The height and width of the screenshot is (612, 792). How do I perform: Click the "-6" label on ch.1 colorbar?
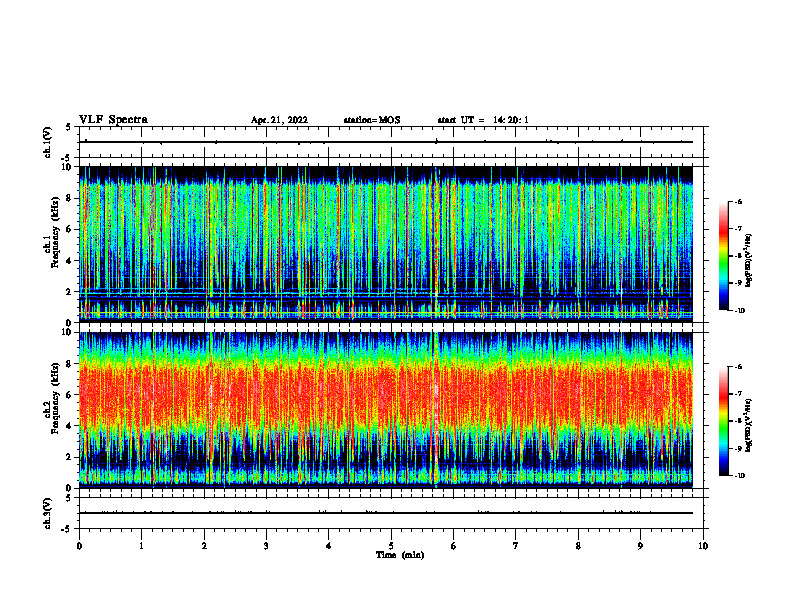tap(738, 202)
